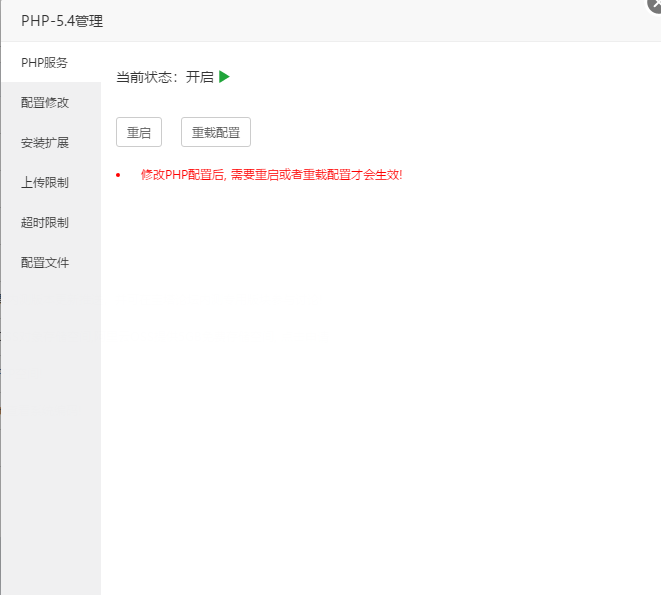Open the 安装扩展 section
Image resolution: width=661 pixels, height=595 pixels.
pos(51,143)
